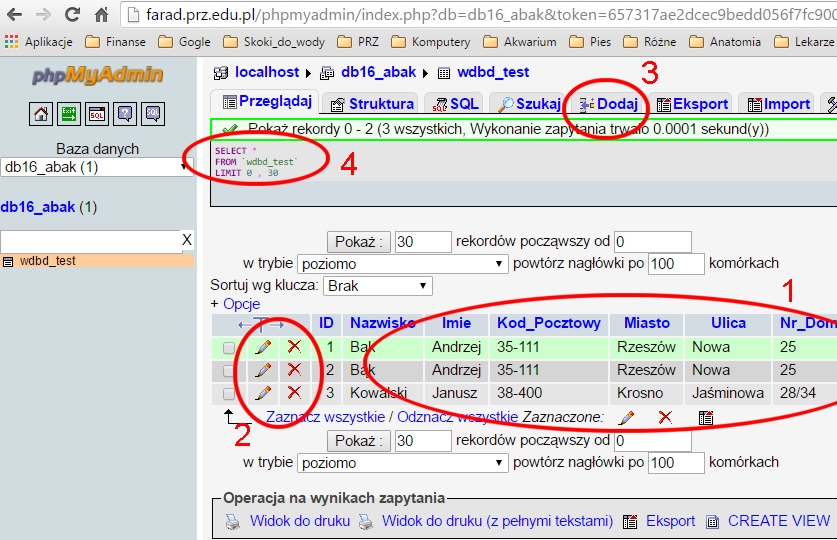Open the SQL query window icon in sidebar

coord(97,114)
